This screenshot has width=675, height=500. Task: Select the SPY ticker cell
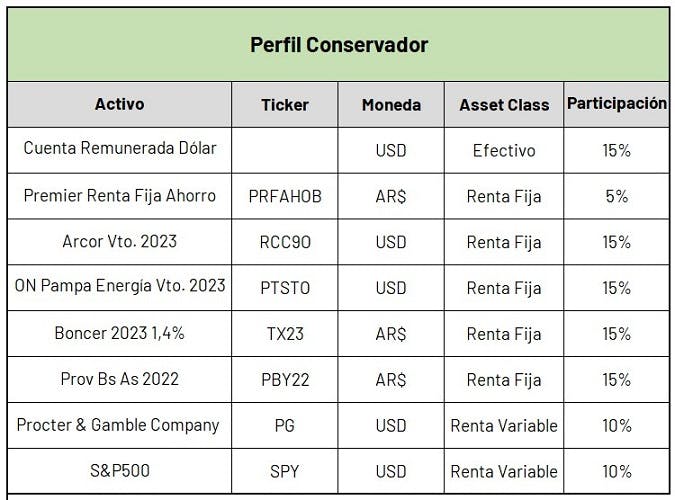pos(285,471)
